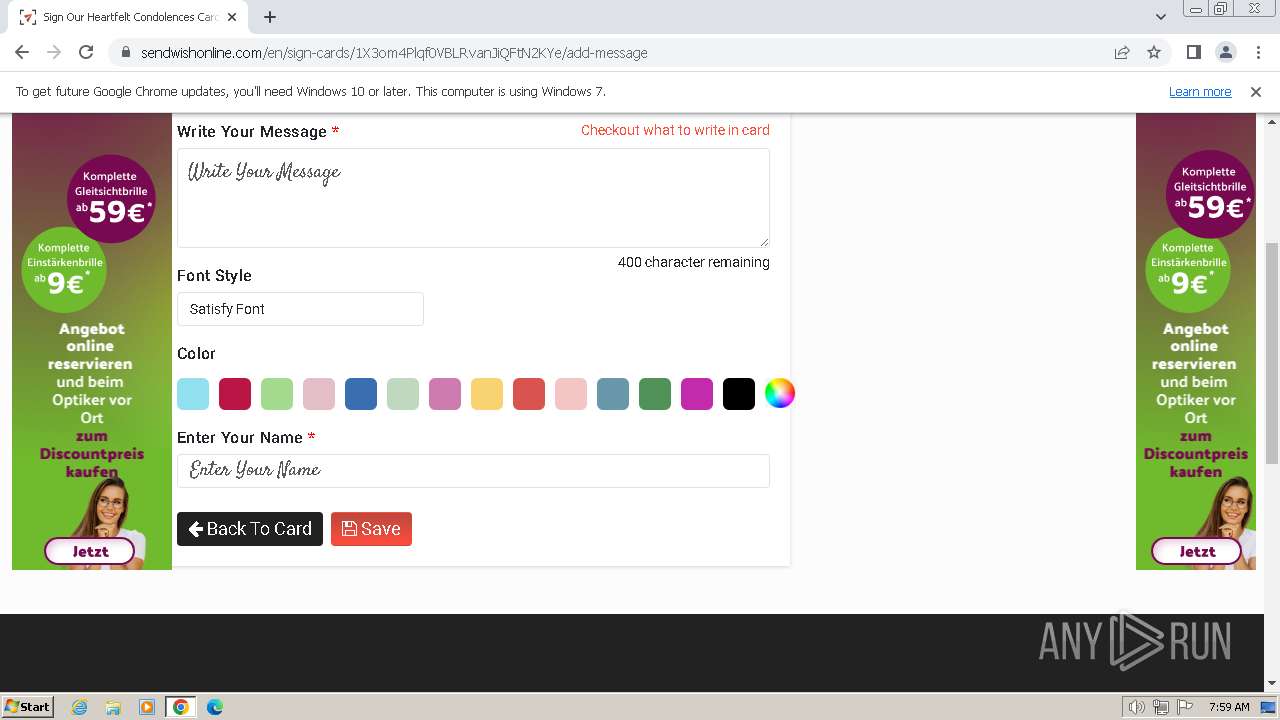Pick the yellow color swatch

tap(487, 394)
